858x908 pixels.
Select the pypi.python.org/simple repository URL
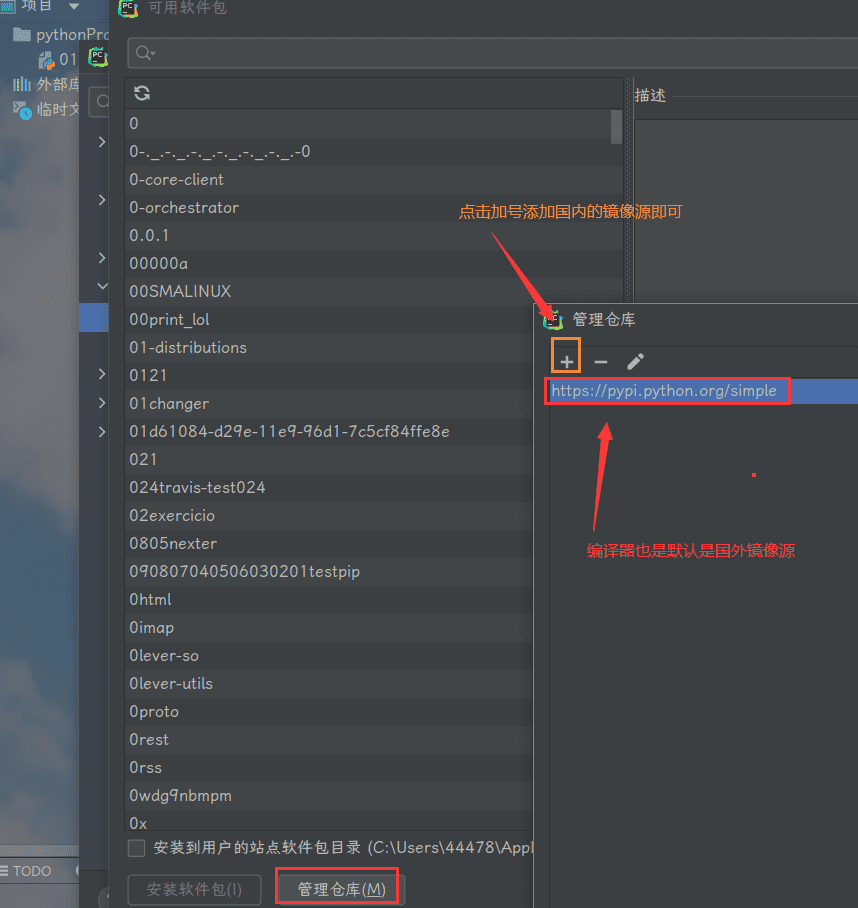point(664,391)
